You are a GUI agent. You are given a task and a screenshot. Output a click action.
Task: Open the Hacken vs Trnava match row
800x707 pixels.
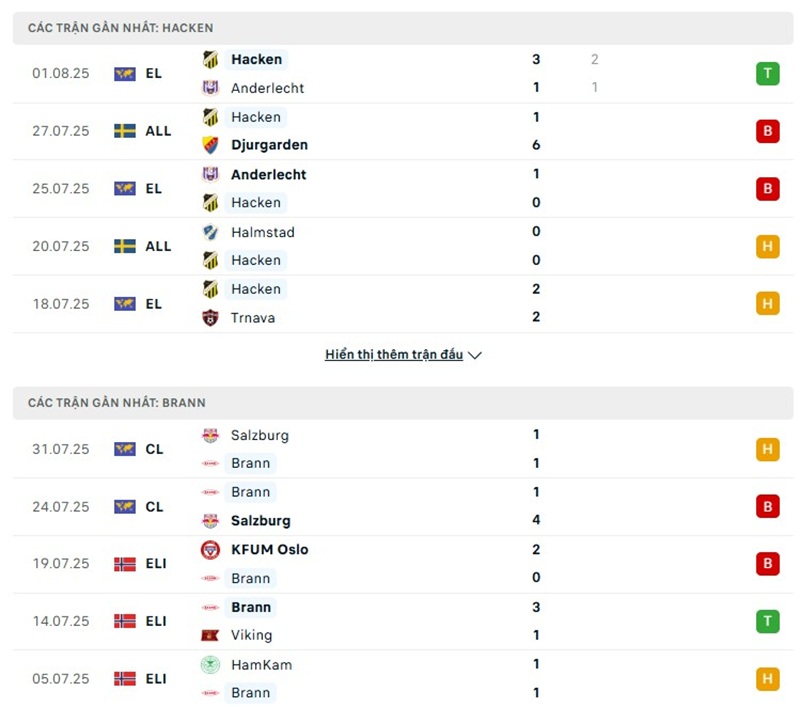[400, 304]
